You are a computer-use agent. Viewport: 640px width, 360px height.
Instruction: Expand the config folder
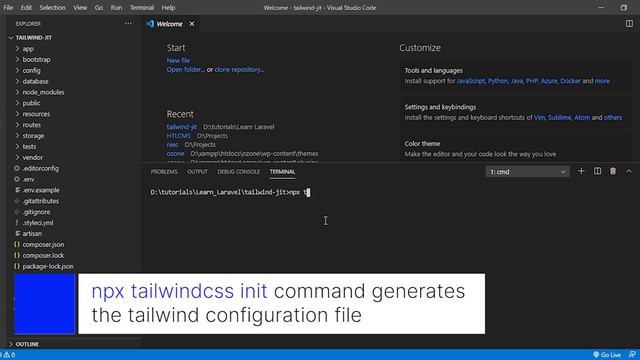pos(31,71)
